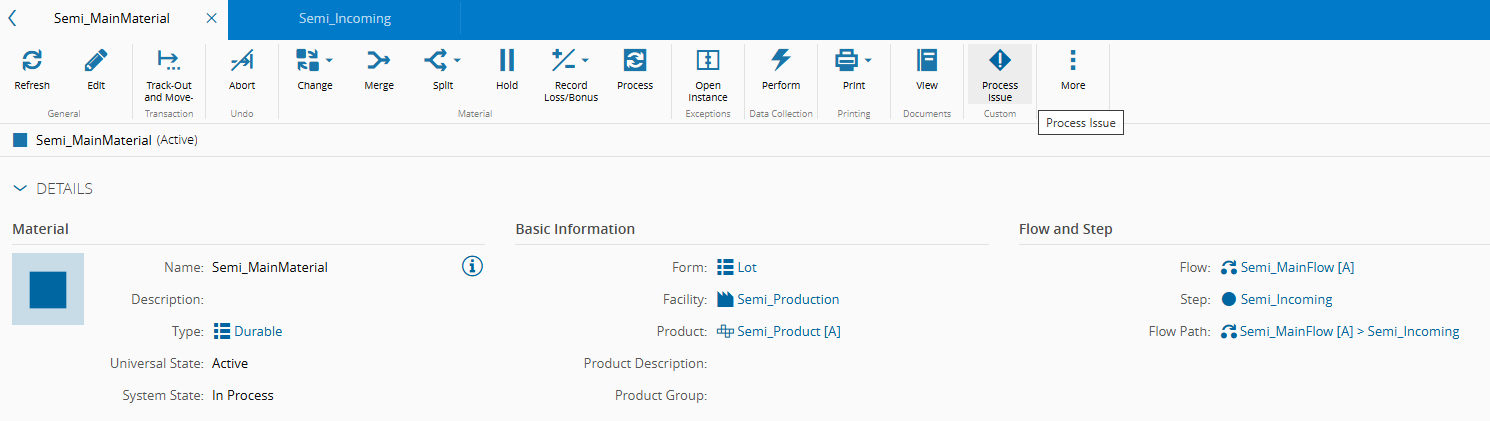Open Record Loss/Bonus dropdown
The image size is (1490, 421).
click(585, 60)
